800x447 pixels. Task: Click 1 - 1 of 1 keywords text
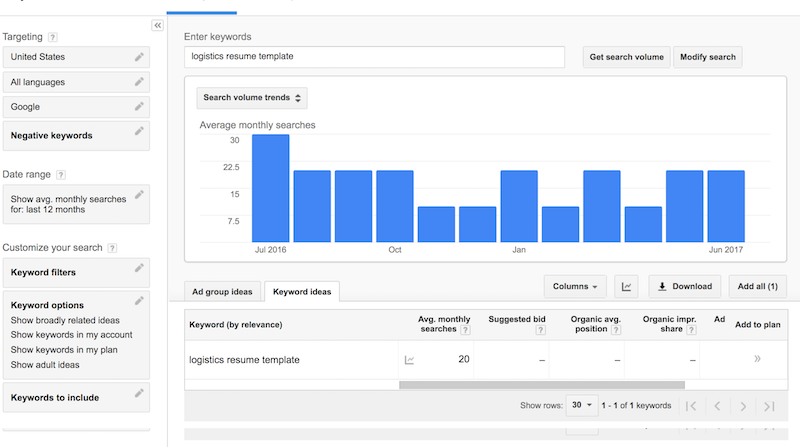click(636, 406)
